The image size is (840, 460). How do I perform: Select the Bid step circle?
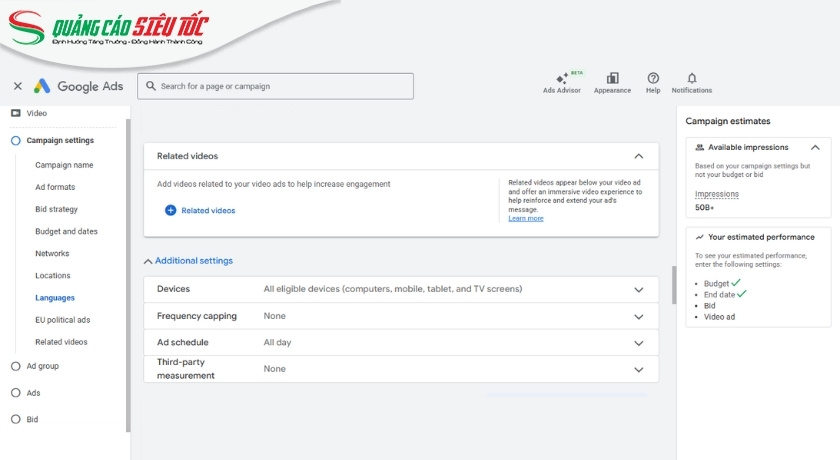coord(15,419)
